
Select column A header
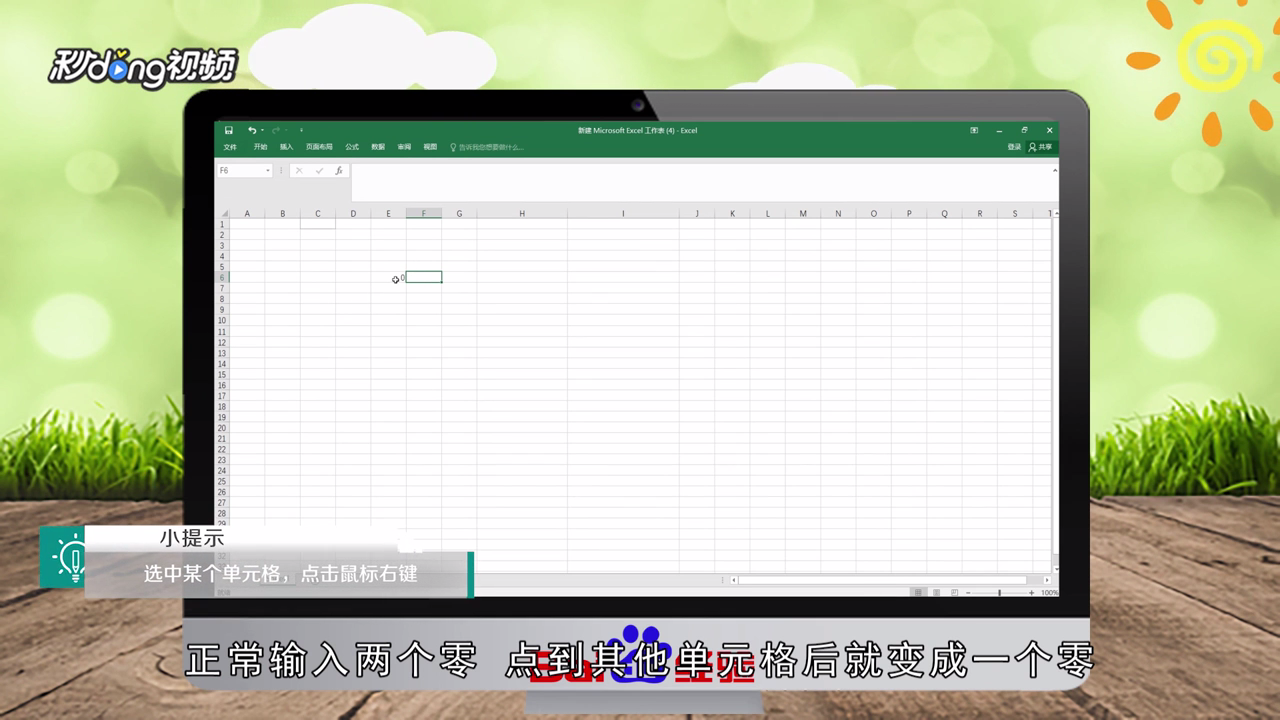pyautogui.click(x=247, y=214)
